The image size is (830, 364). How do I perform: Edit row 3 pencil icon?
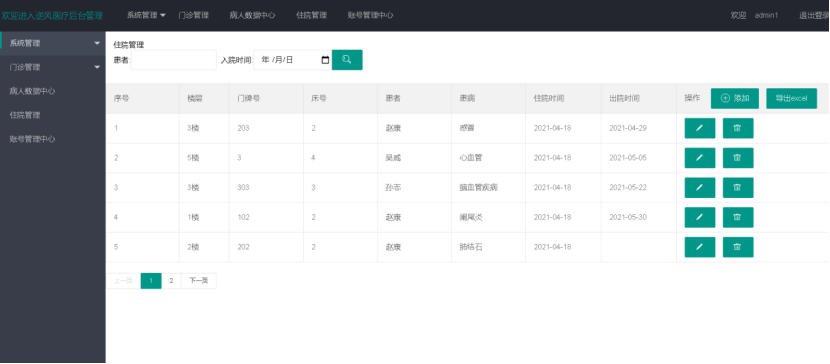(x=699, y=187)
